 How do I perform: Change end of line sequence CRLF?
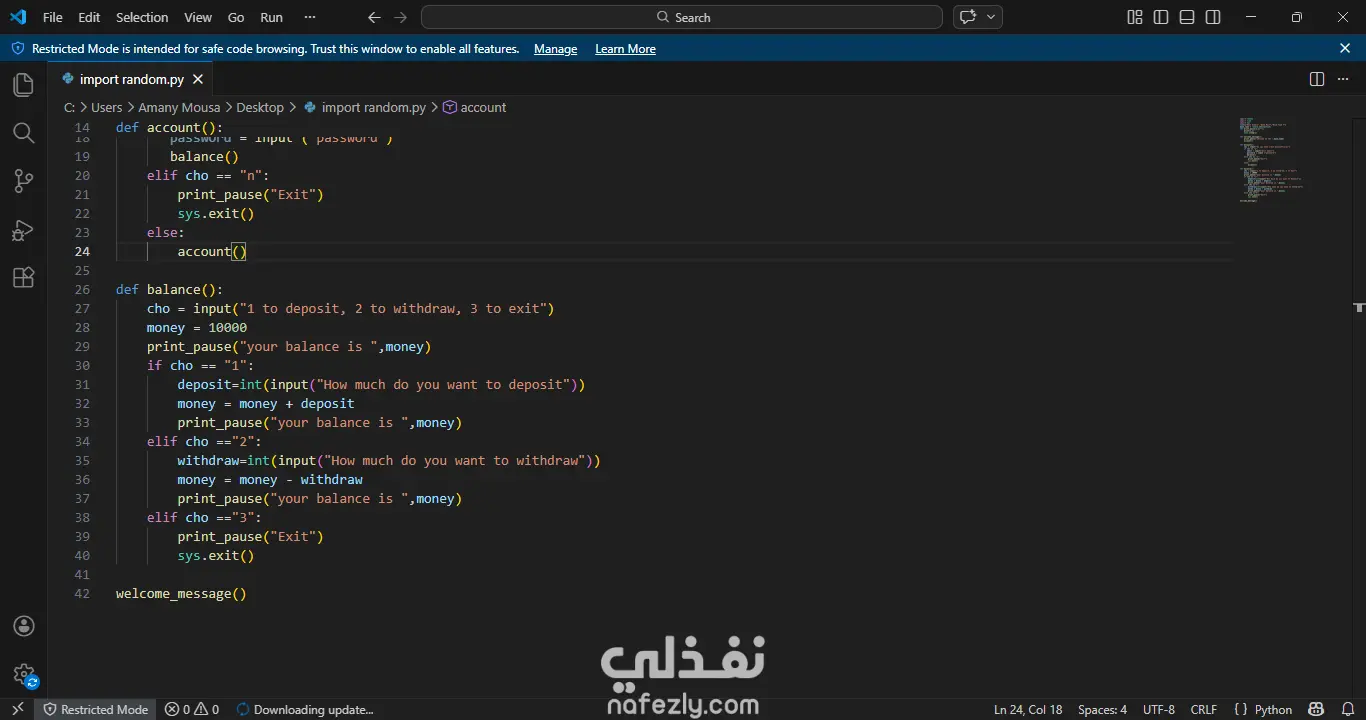pos(1204,709)
